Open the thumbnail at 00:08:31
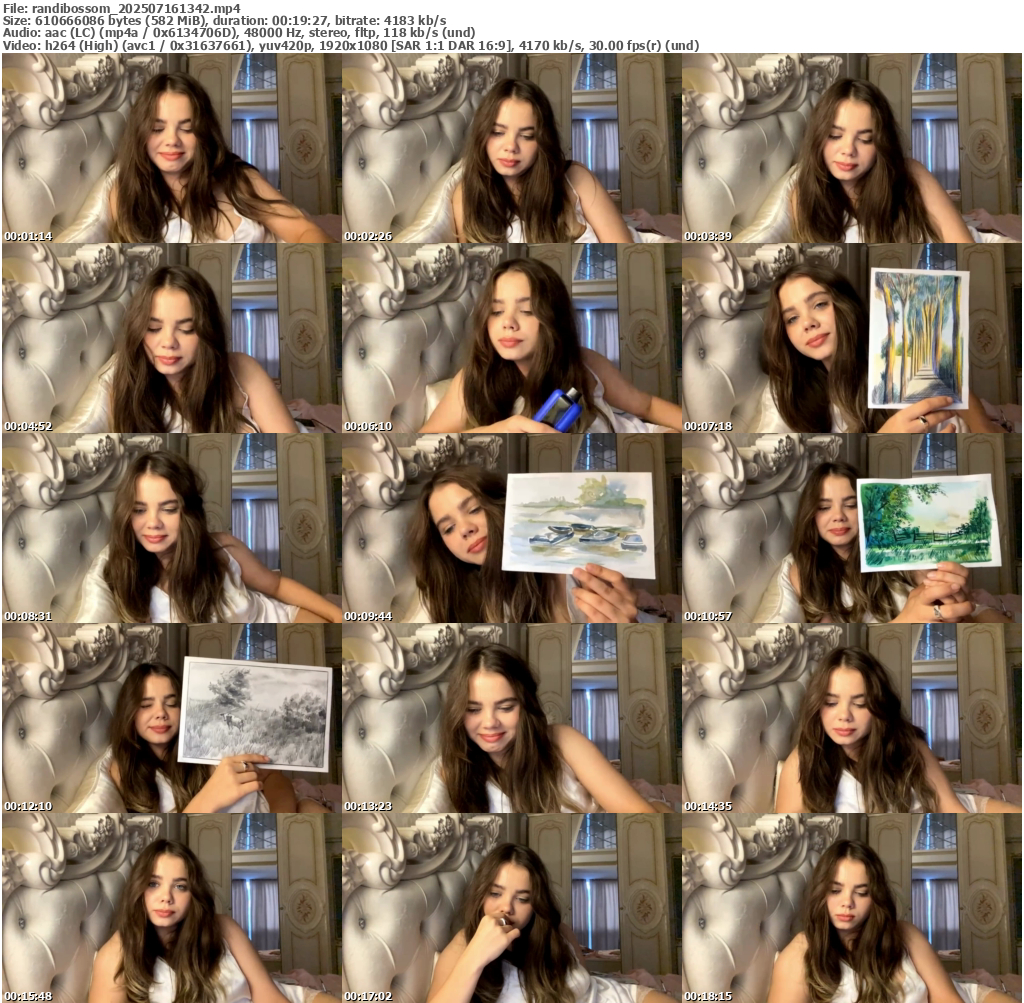Viewport: 1024px width, 1003px height. 171,528
